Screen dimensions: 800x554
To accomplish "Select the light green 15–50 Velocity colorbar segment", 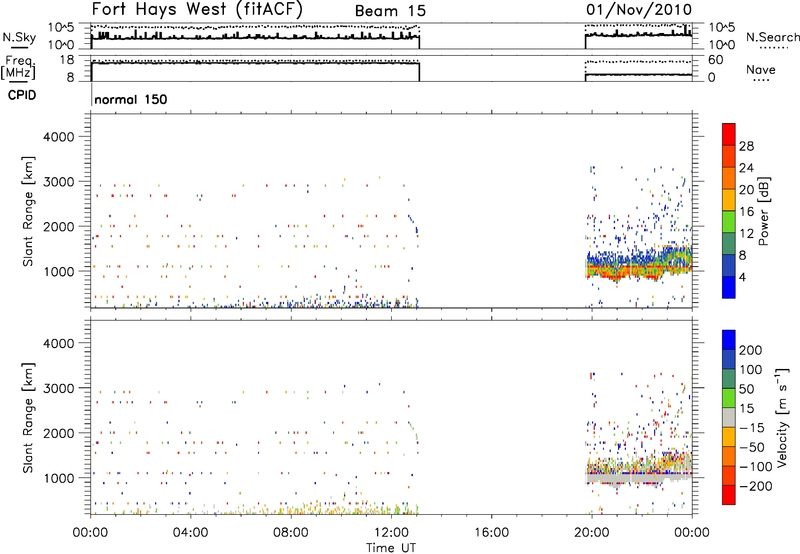I will click(729, 398).
